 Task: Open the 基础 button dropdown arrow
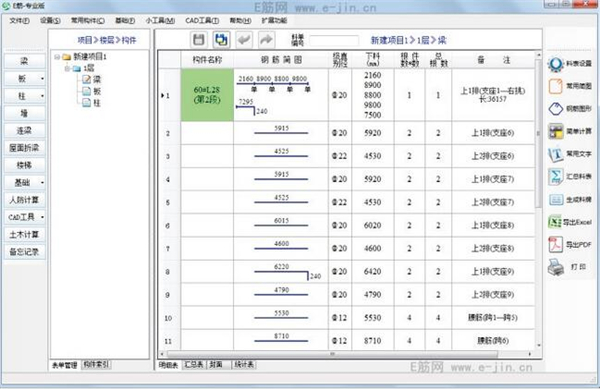(x=42, y=183)
